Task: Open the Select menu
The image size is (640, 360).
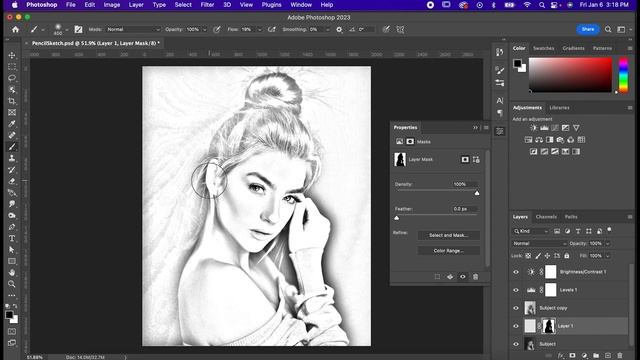Action: click(x=183, y=5)
